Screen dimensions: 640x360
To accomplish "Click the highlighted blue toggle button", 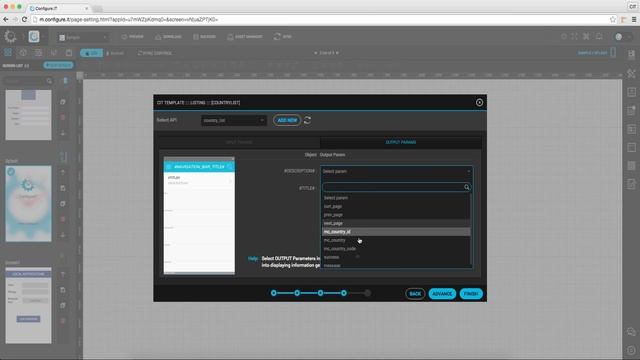I will pyautogui.click(x=91, y=53).
